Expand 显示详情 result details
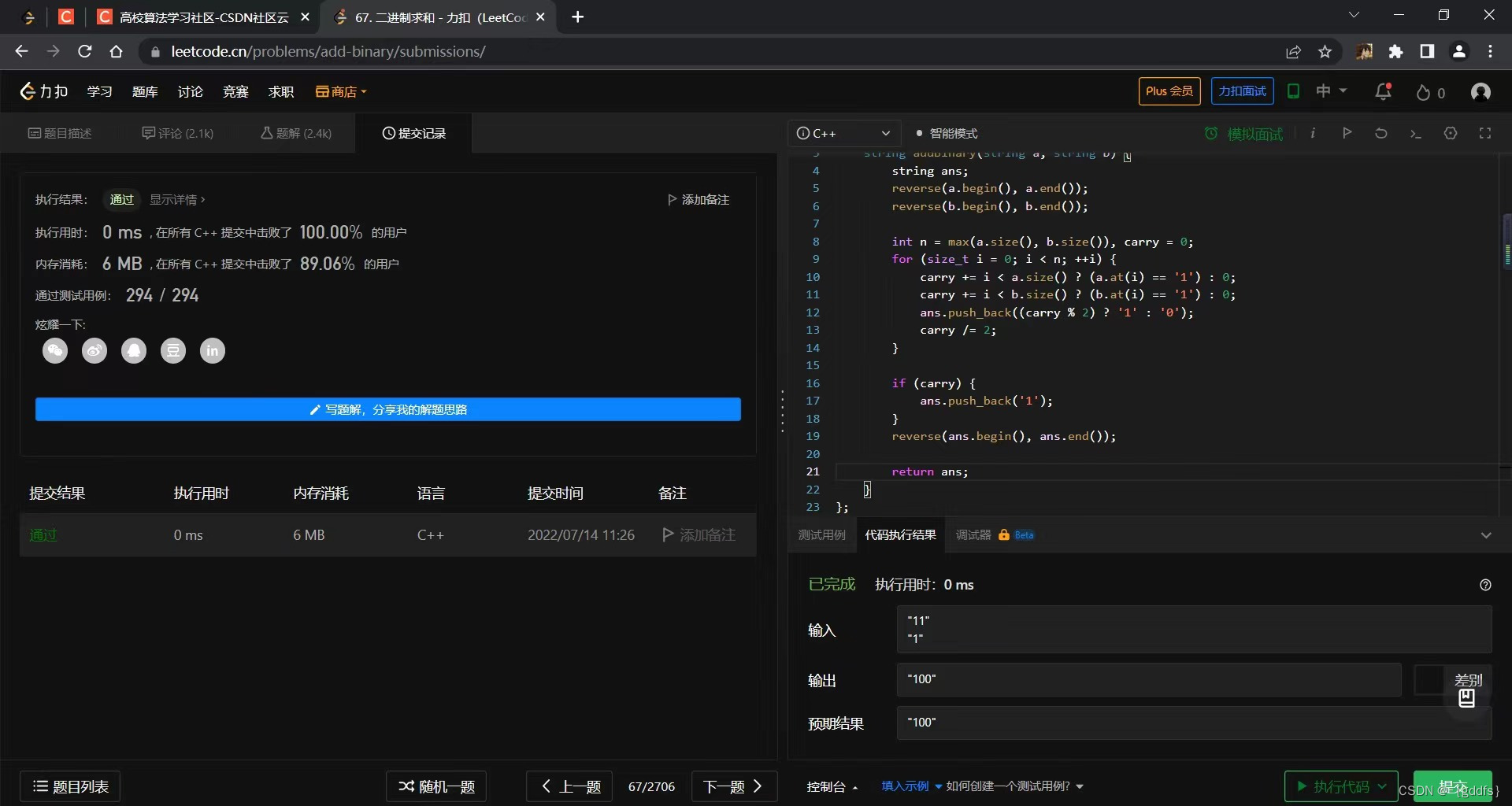The height and width of the screenshot is (806, 1512). pyautogui.click(x=177, y=200)
